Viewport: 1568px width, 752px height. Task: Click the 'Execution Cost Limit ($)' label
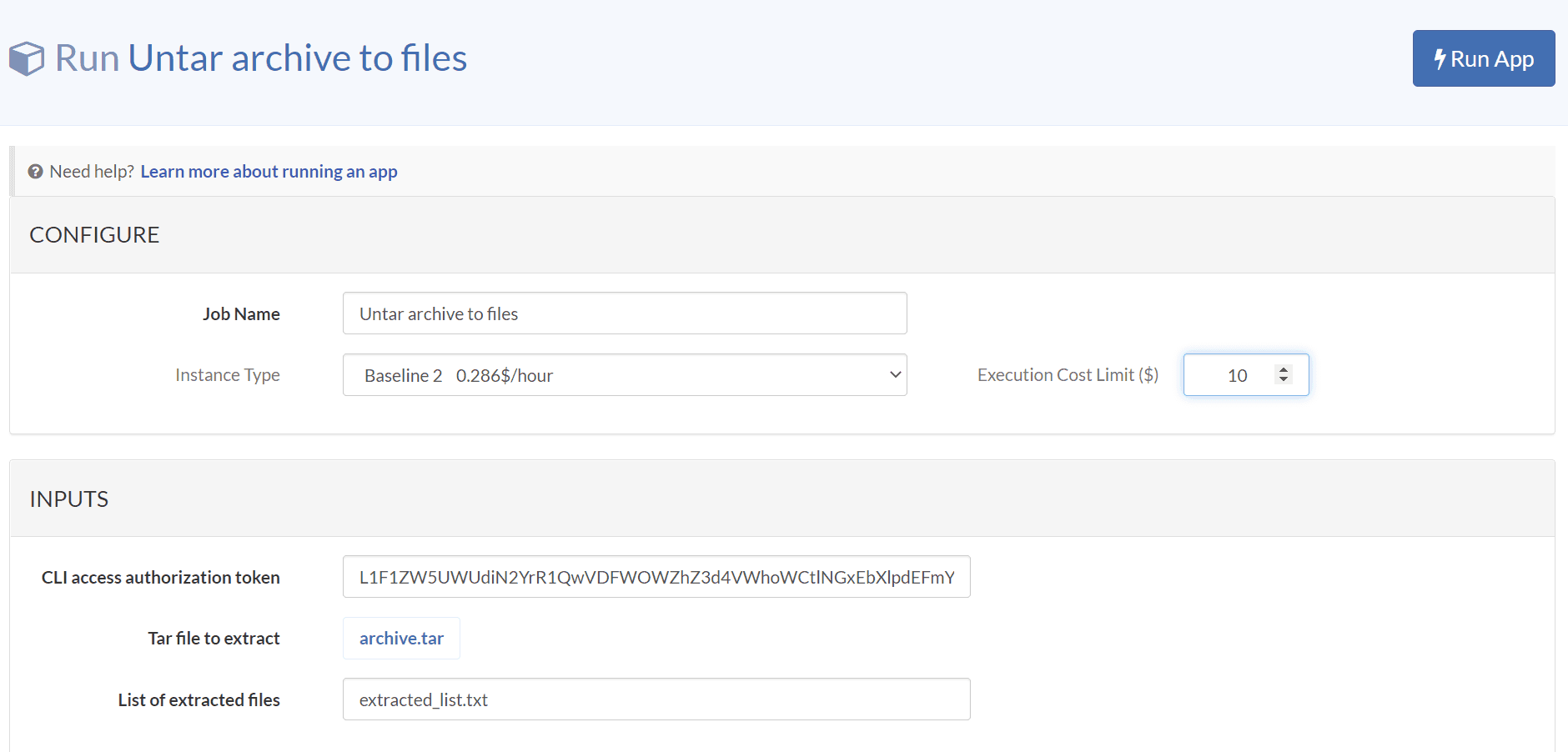(1068, 375)
